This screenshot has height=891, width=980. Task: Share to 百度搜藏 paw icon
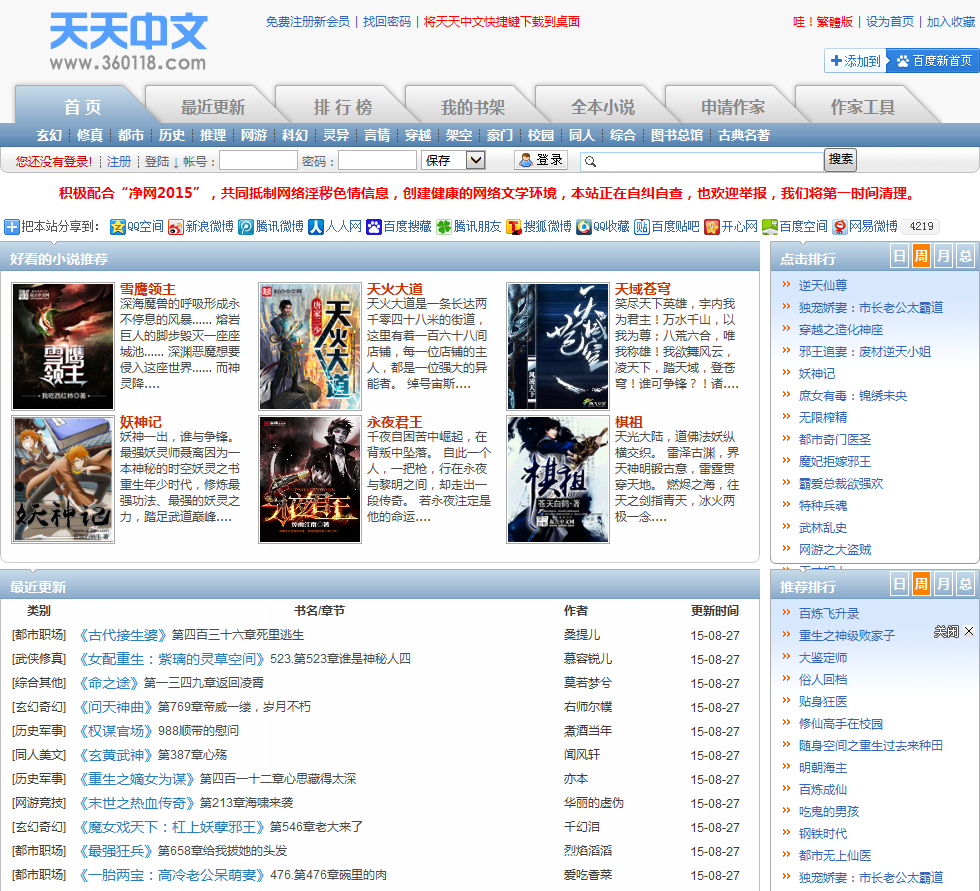[374, 227]
